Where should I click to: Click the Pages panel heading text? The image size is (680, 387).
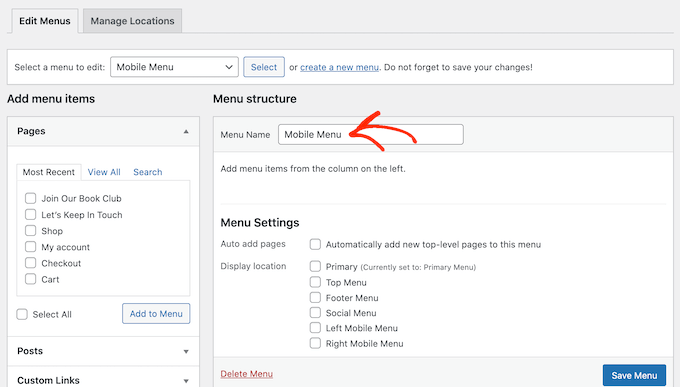pos(31,131)
